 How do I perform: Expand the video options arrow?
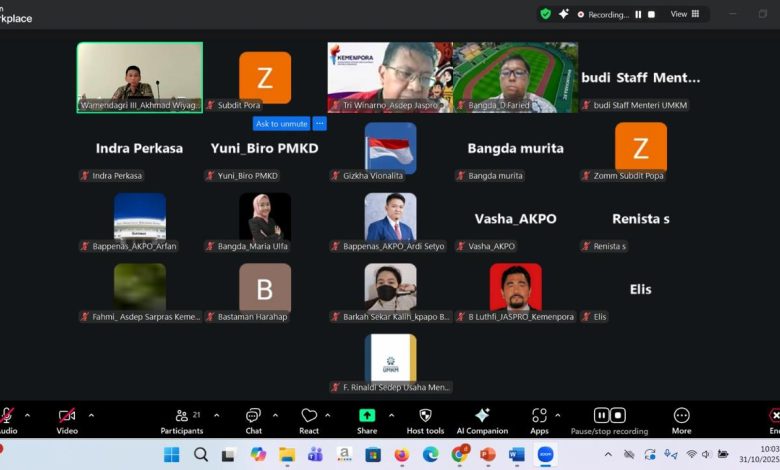[91, 415]
